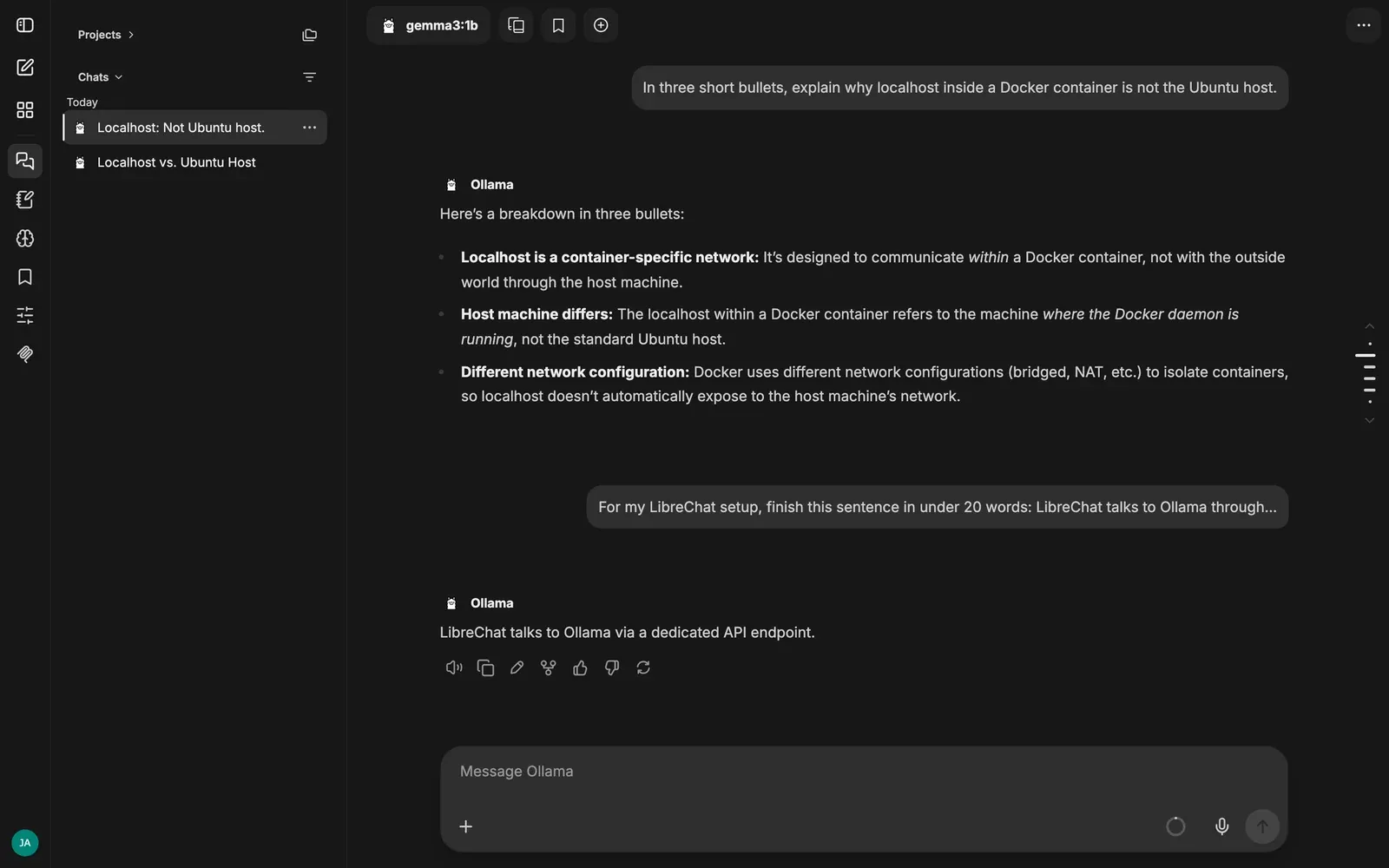The width and height of the screenshot is (1389, 868).
Task: Open the gemma3:1b model selector
Action: [430, 25]
